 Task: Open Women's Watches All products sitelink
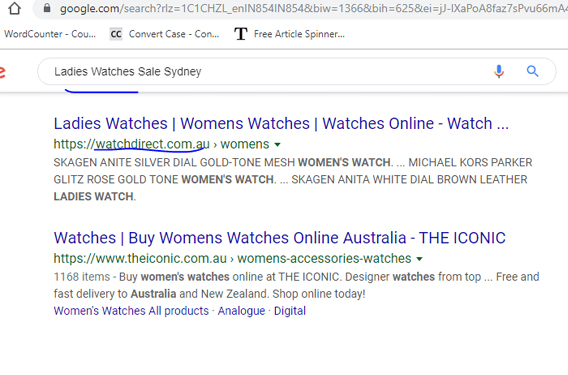[x=131, y=311]
